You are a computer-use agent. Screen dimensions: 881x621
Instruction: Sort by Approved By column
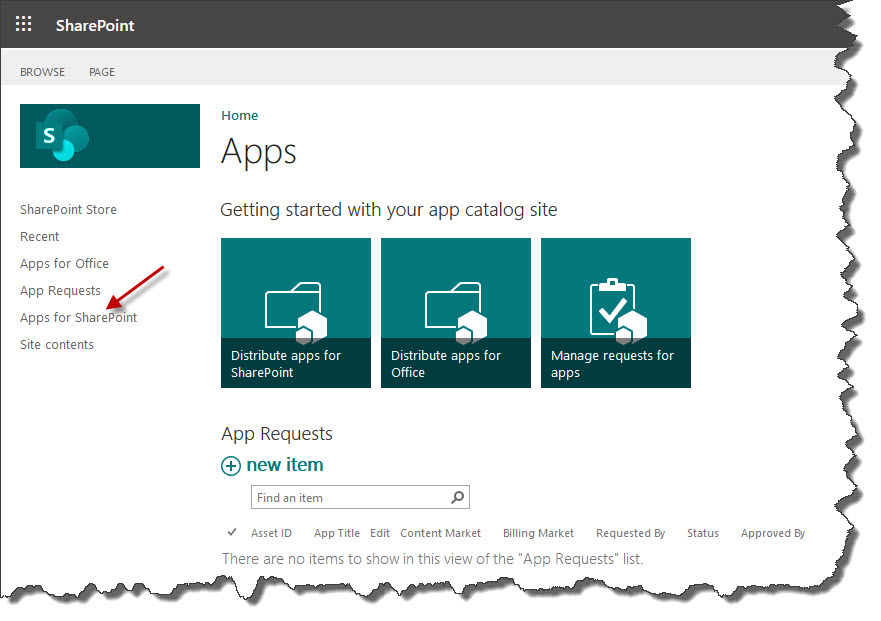pyautogui.click(x=773, y=533)
